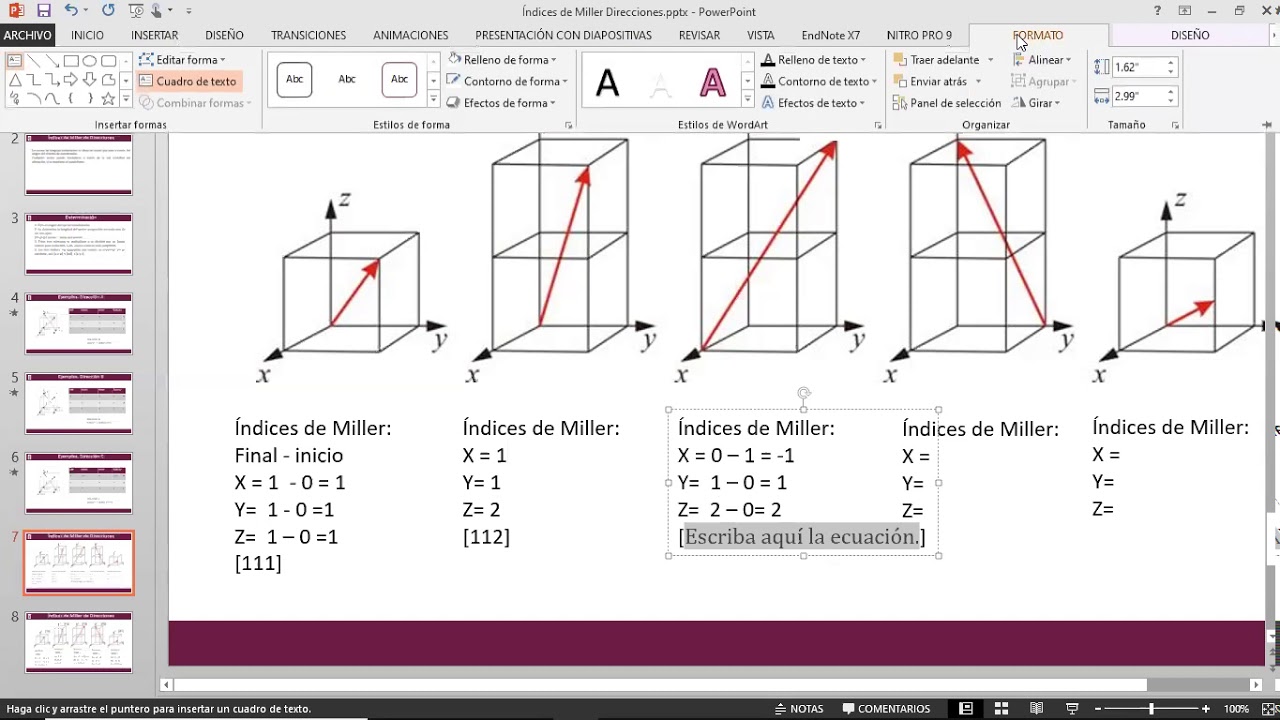
Task: Click Traer adelante button
Action: point(936,60)
